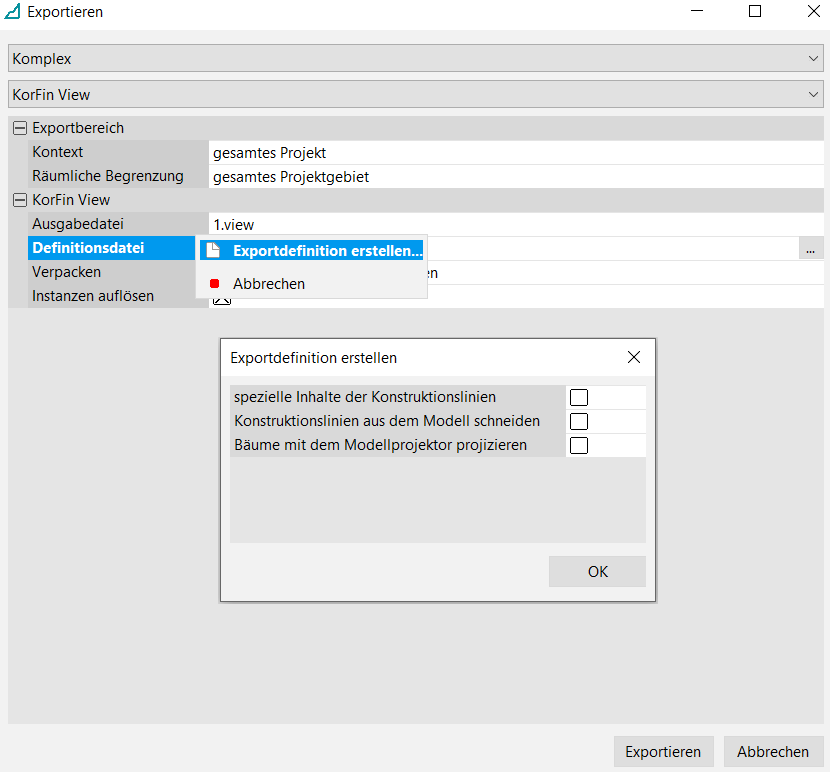Click the Exportieren button at bottom
The height and width of the screenshot is (772, 830).
[663, 752]
